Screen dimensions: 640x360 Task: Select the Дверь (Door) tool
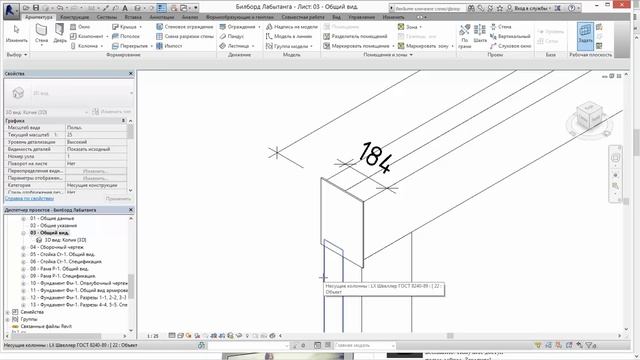point(60,33)
